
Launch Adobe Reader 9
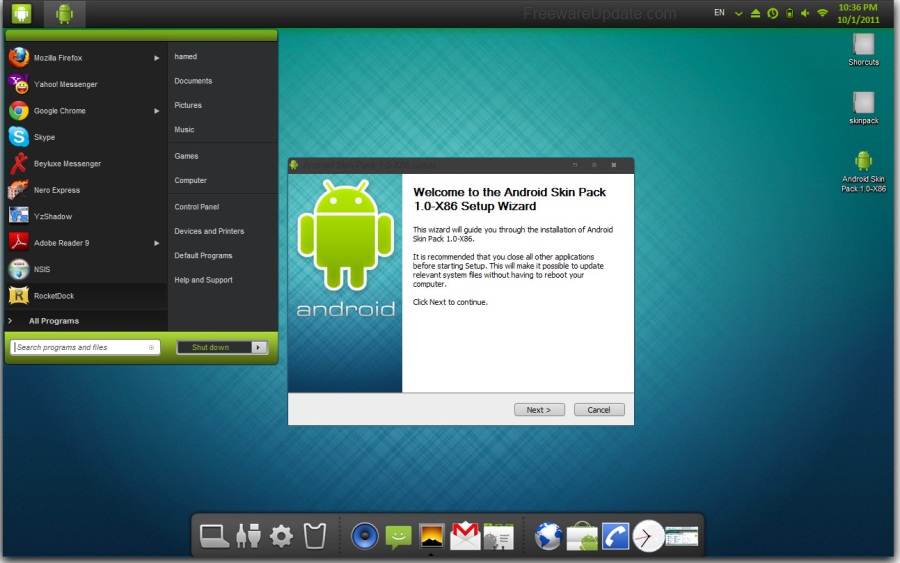[84, 243]
